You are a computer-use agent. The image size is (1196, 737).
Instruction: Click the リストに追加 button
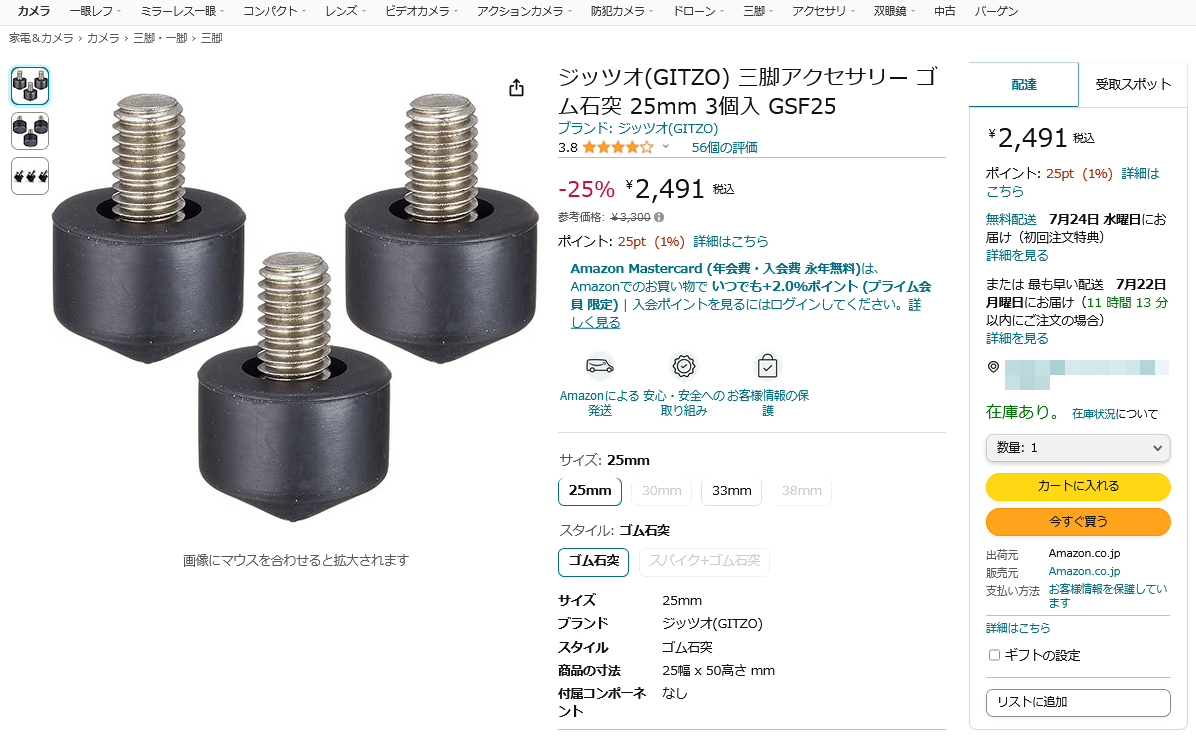click(x=1078, y=703)
